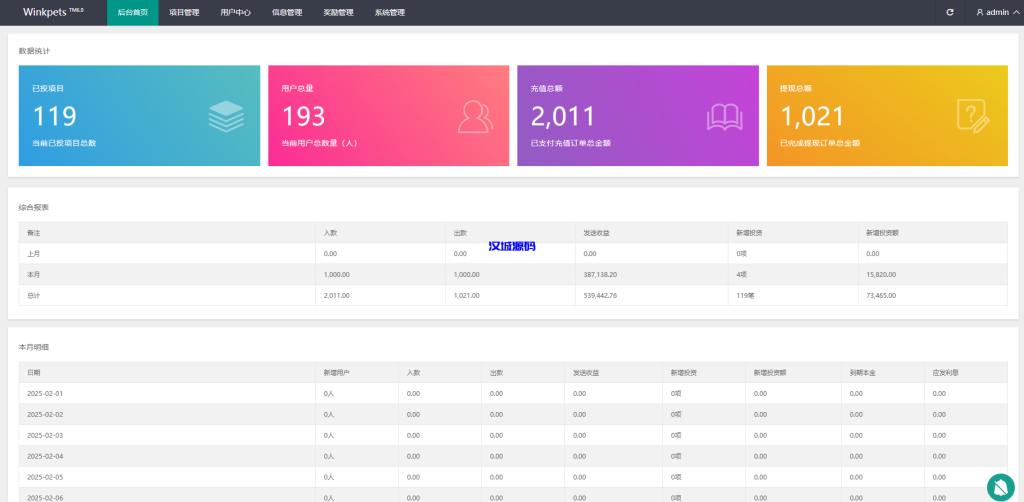Expand the admin account dropdown
Image resolution: width=1024 pixels, height=502 pixels.
point(997,13)
